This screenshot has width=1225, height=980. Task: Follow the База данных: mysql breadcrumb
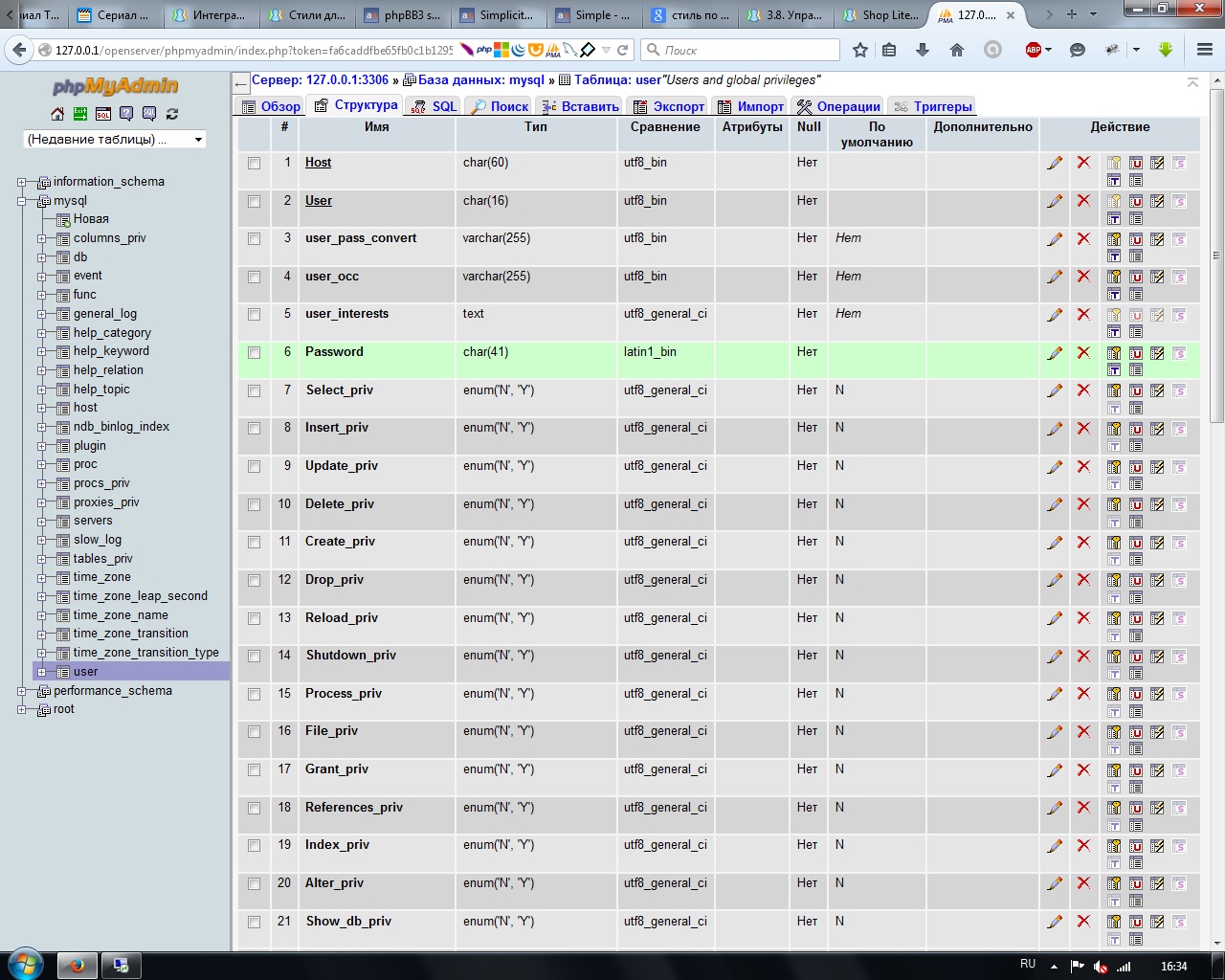480,80
